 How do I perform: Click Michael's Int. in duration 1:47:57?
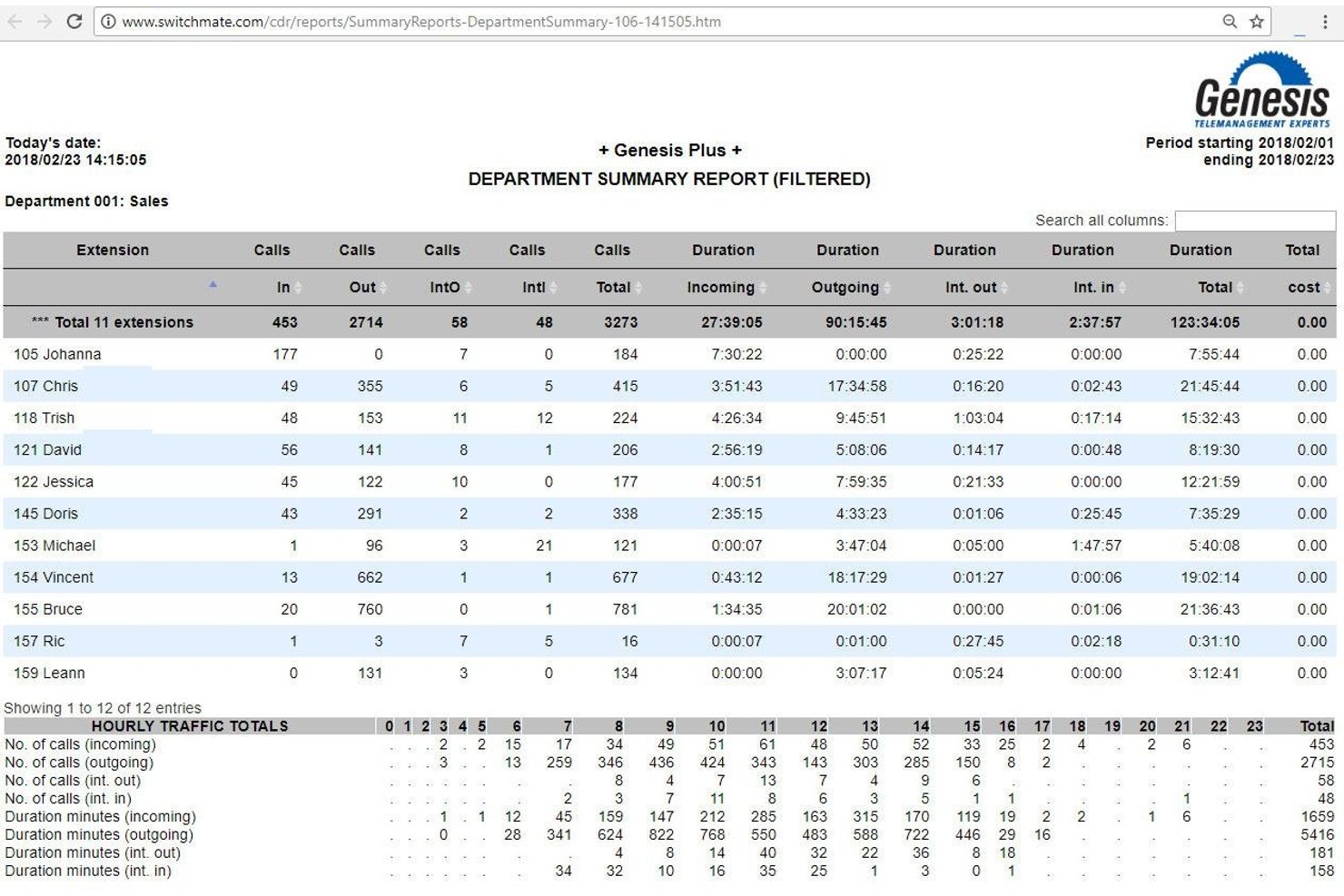[1096, 545]
